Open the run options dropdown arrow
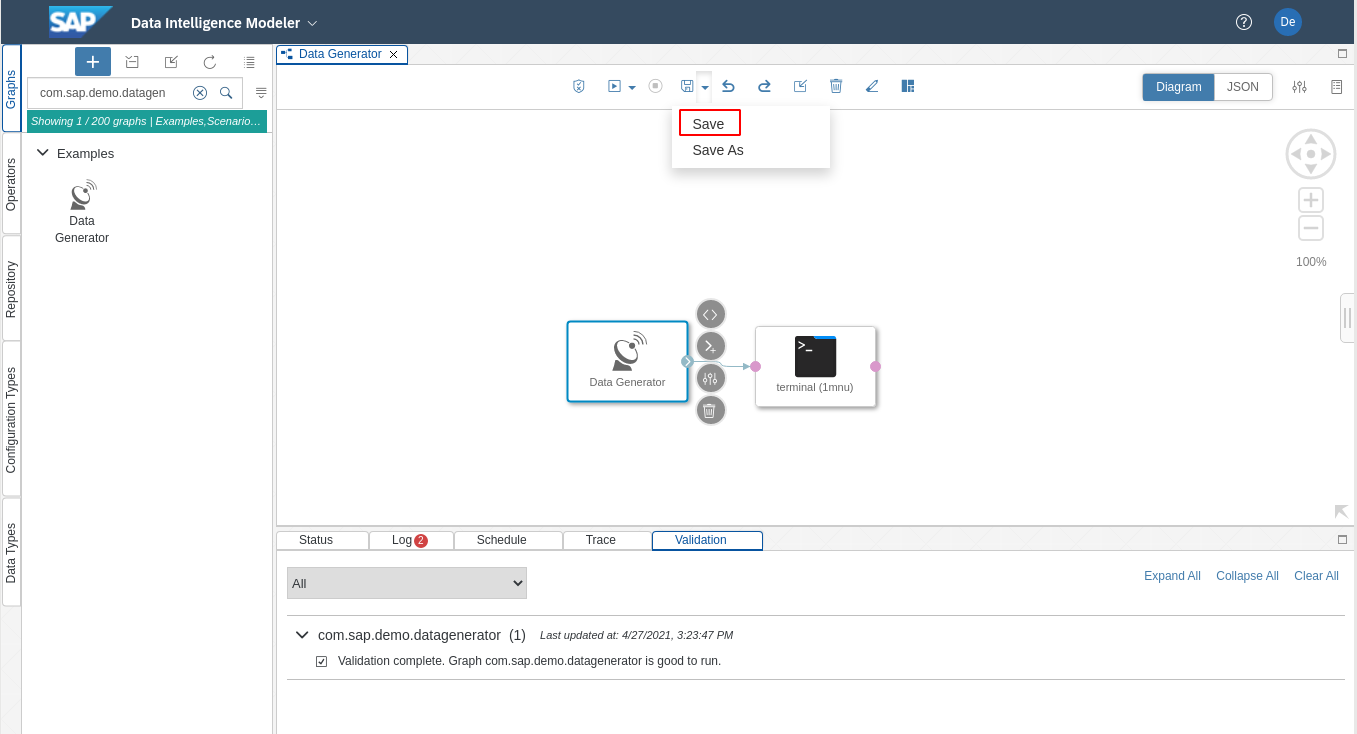1357x734 pixels. pos(632,88)
